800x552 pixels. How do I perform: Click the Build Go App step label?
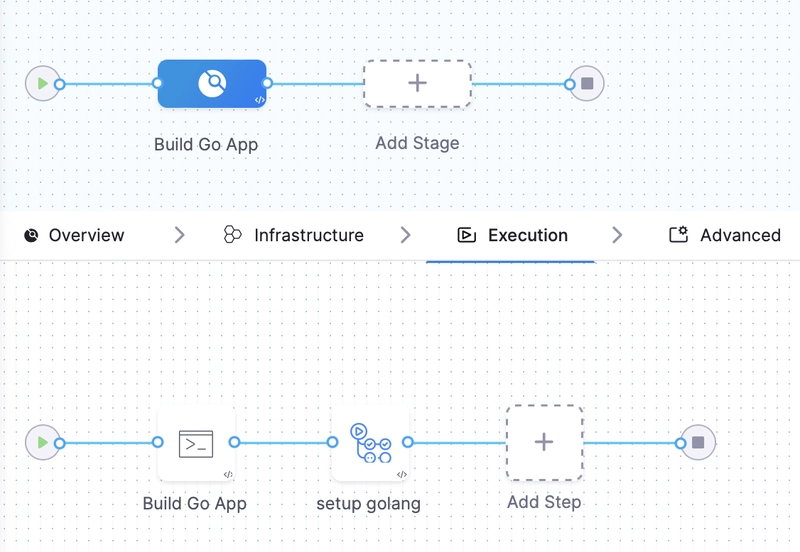coord(194,503)
